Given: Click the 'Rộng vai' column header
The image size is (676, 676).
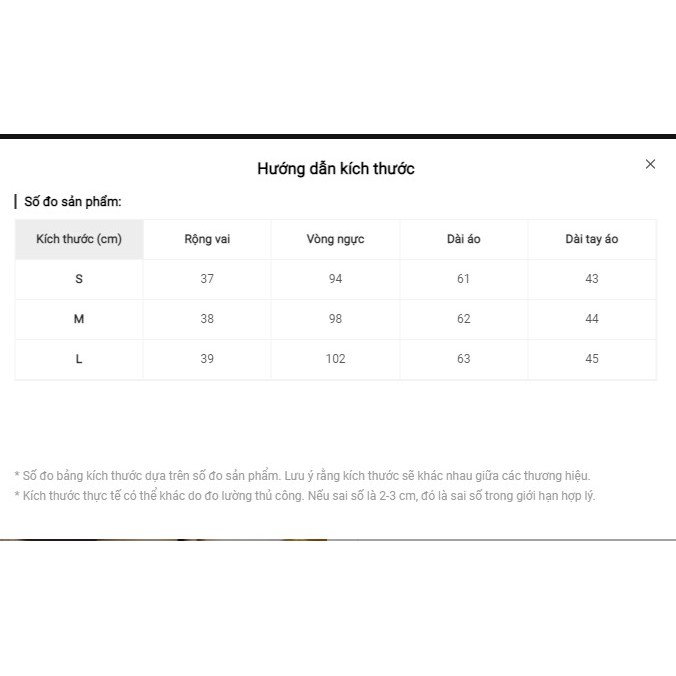Looking at the screenshot, I should [207, 239].
